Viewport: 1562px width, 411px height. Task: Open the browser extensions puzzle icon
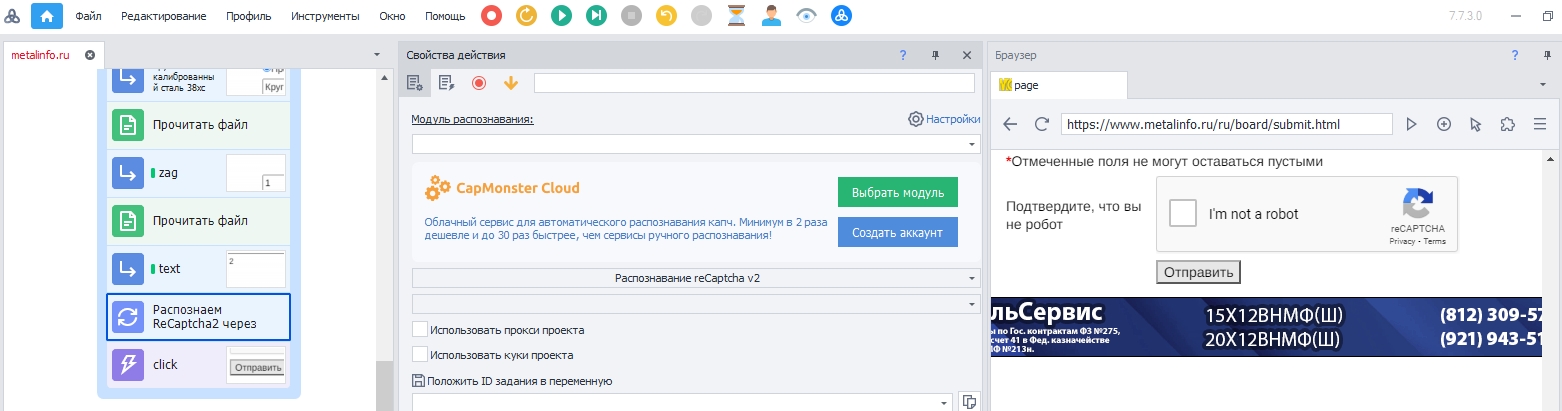point(1507,124)
